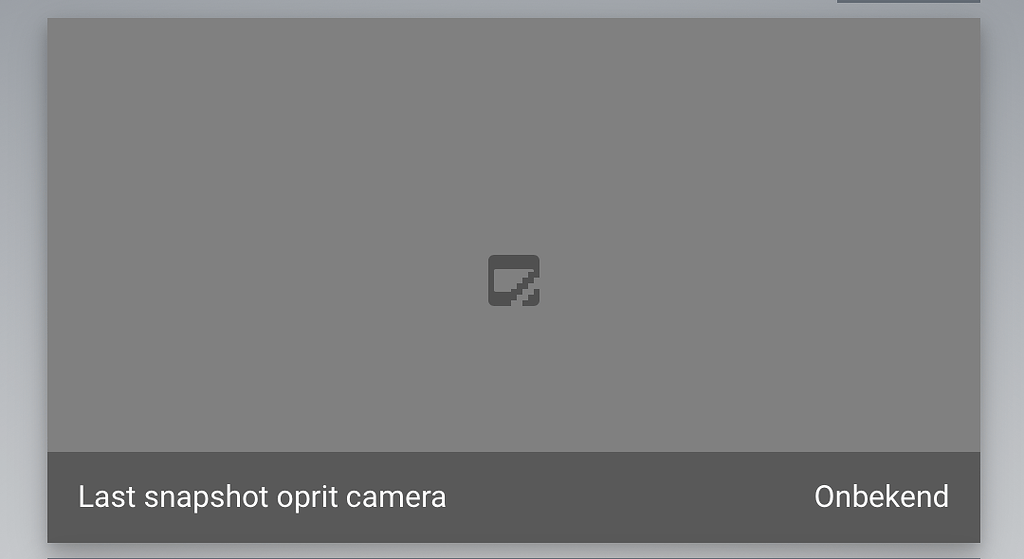Open the oprit camera snapshot preview
Image resolution: width=1024 pixels, height=559 pixels.
[x=513, y=235]
